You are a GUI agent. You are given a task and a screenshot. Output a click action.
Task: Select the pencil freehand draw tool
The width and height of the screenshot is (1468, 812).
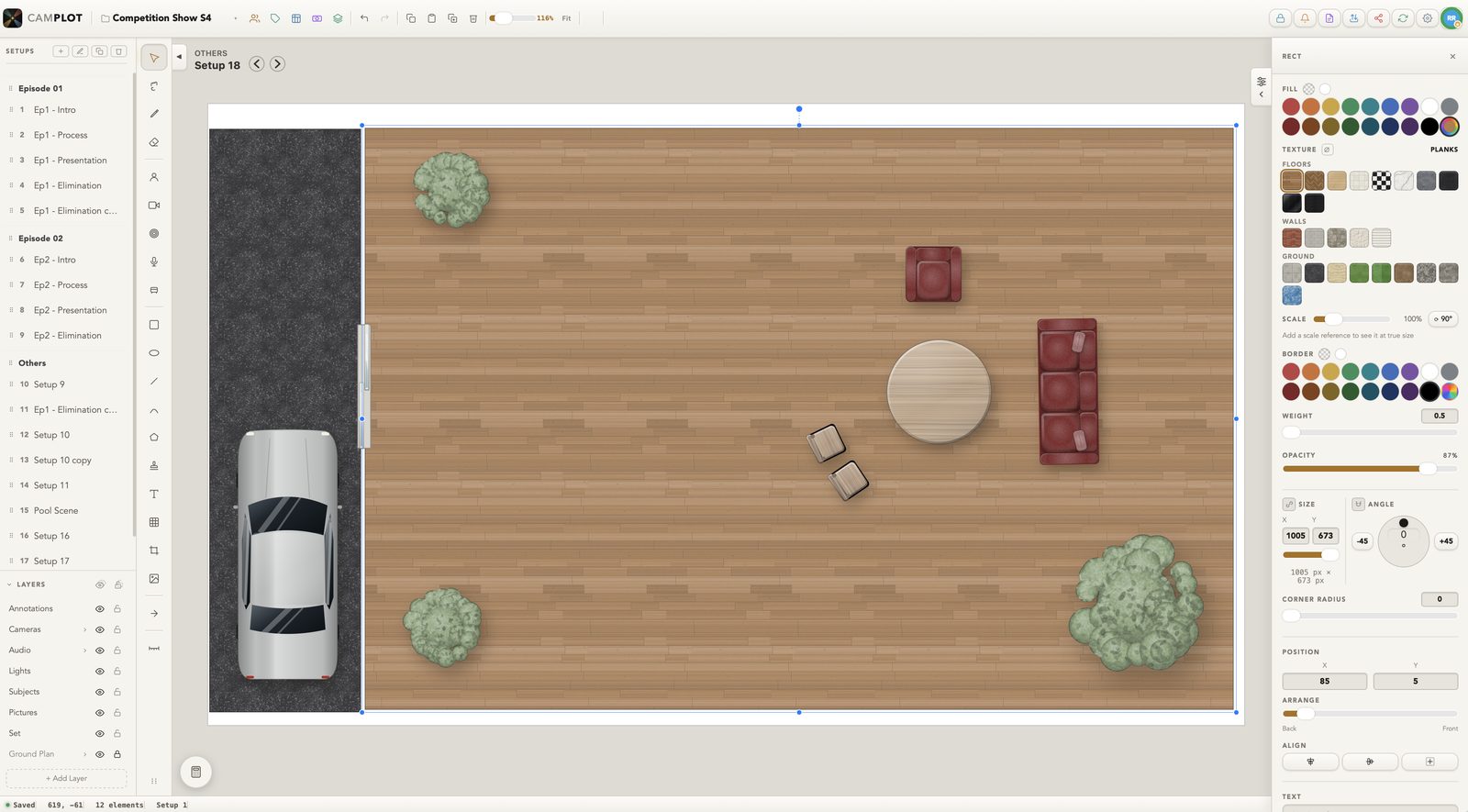coord(154,114)
